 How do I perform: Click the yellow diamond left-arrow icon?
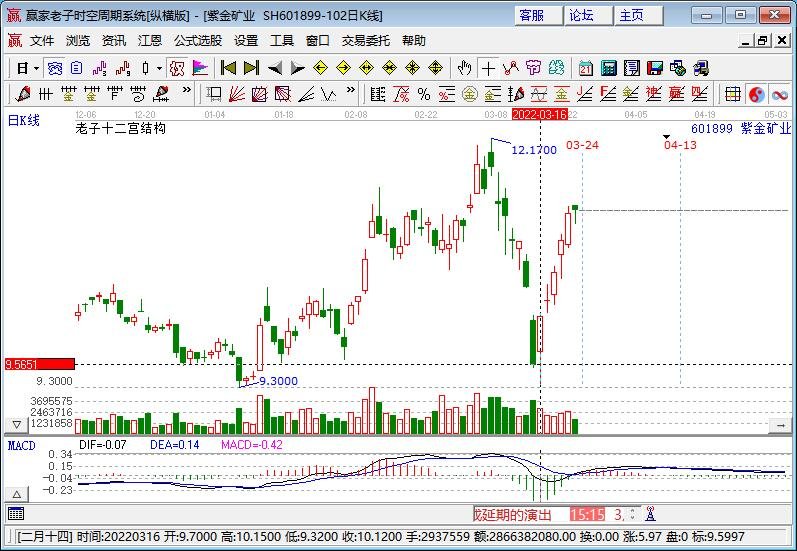coord(320,68)
